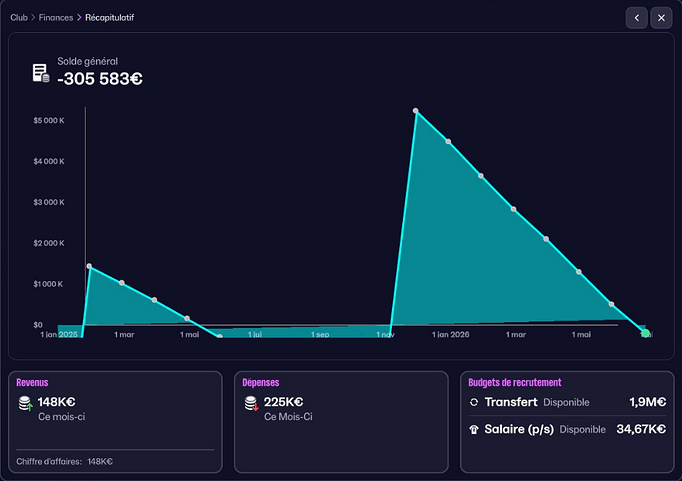Open the Club breadcrumb link
This screenshot has height=481, width=682.
point(19,18)
